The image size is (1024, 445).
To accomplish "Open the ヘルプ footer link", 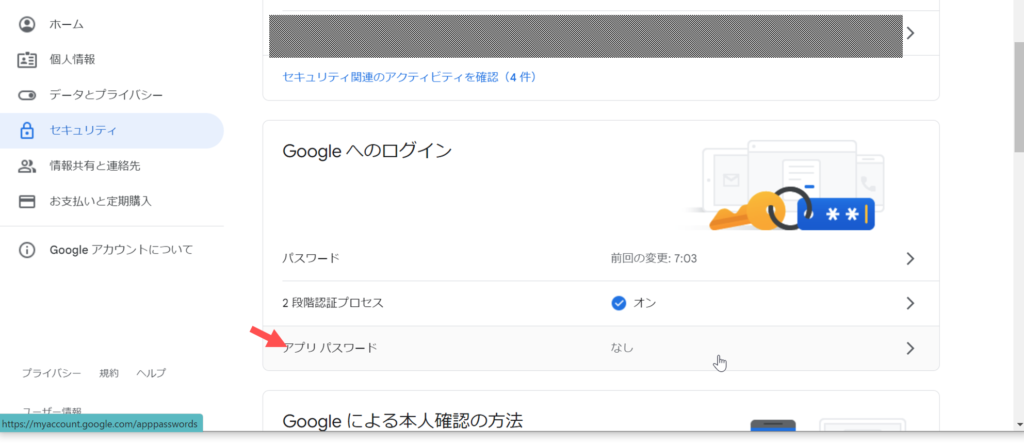I will coord(151,373).
